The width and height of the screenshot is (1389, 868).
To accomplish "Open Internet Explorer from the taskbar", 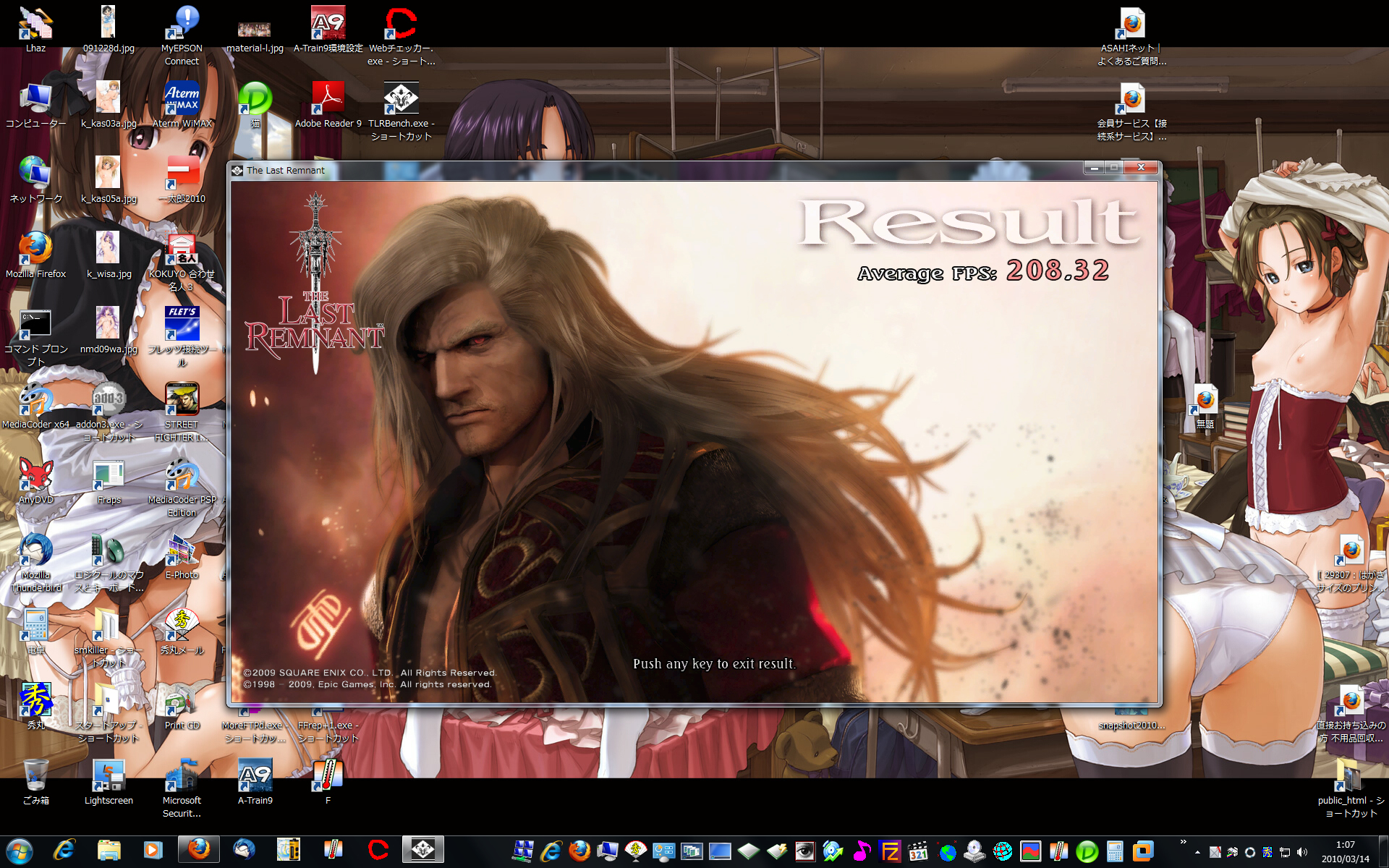I will click(64, 851).
